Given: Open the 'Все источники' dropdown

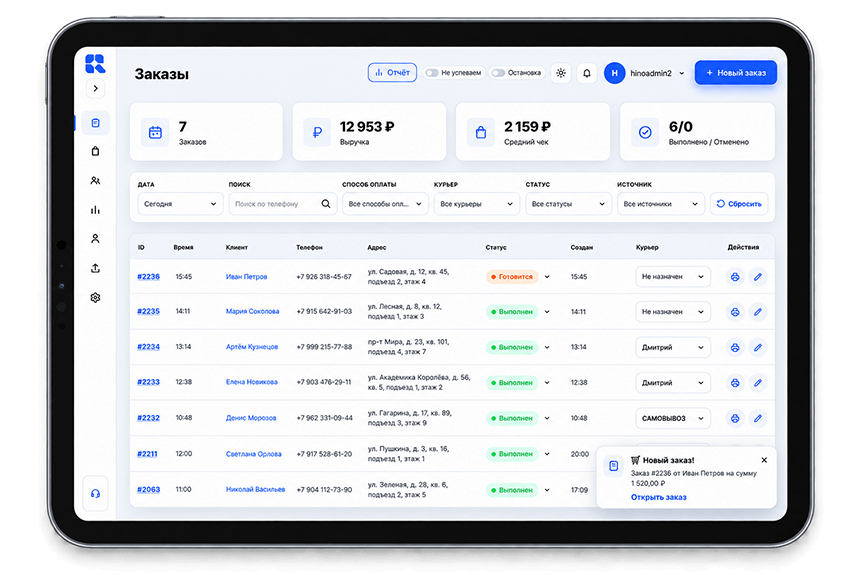Looking at the screenshot, I should [x=661, y=204].
